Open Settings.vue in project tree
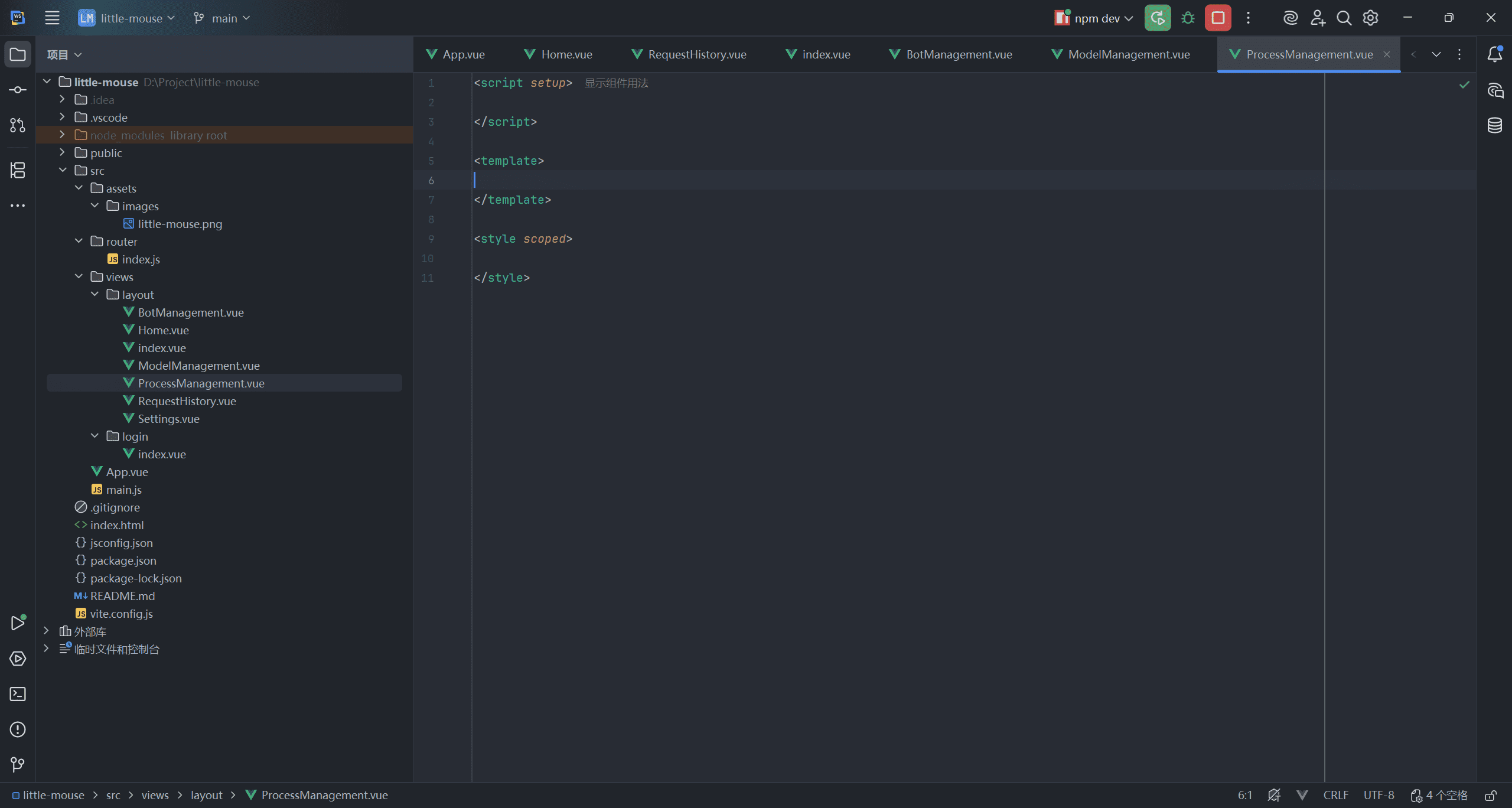Image resolution: width=1512 pixels, height=808 pixels. coord(168,419)
